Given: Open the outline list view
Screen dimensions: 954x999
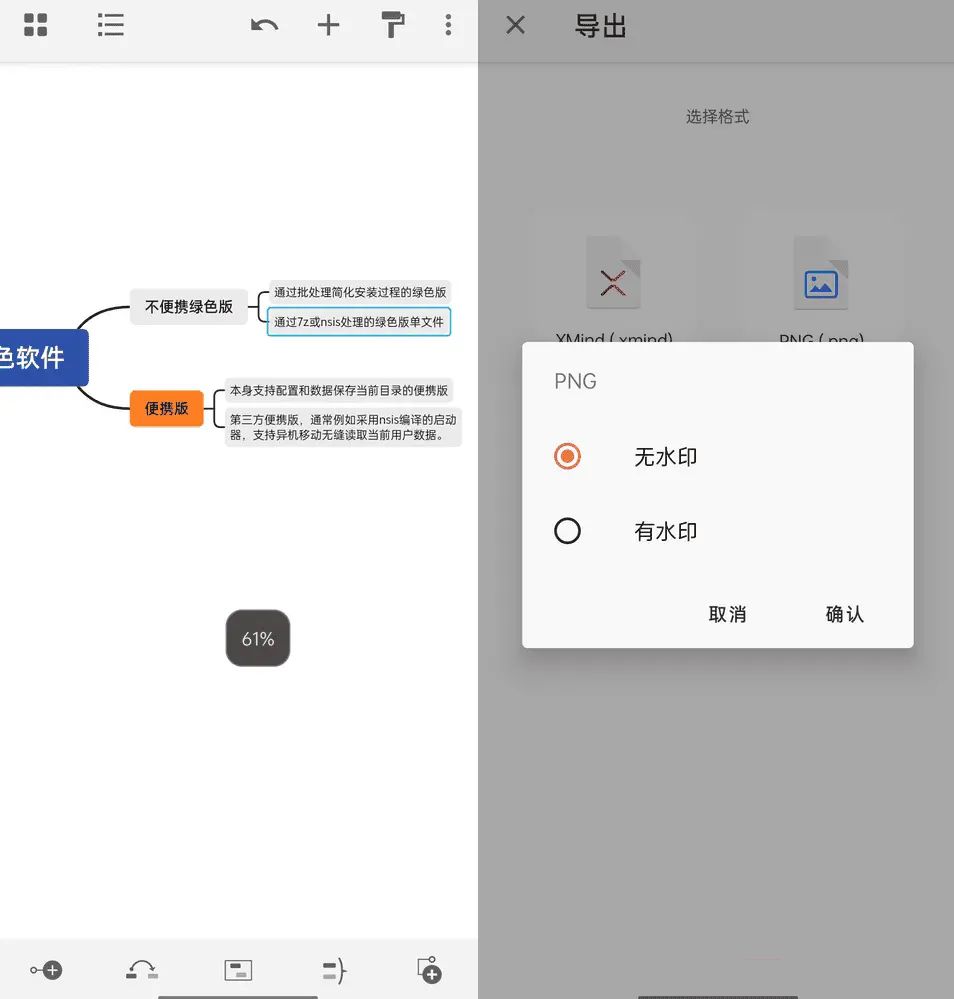Looking at the screenshot, I should (x=110, y=25).
